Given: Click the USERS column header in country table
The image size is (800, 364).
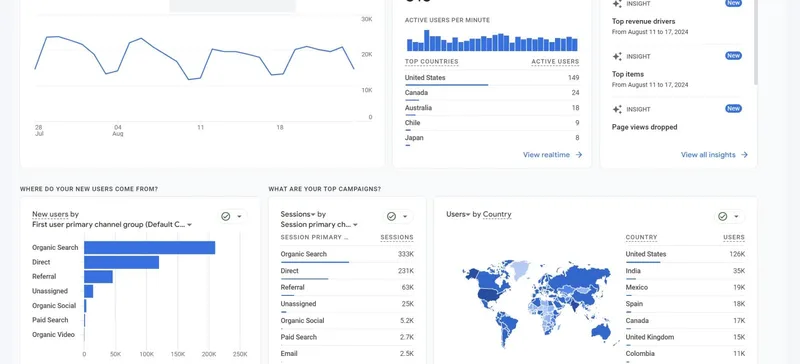Looking at the screenshot, I should point(734,237).
